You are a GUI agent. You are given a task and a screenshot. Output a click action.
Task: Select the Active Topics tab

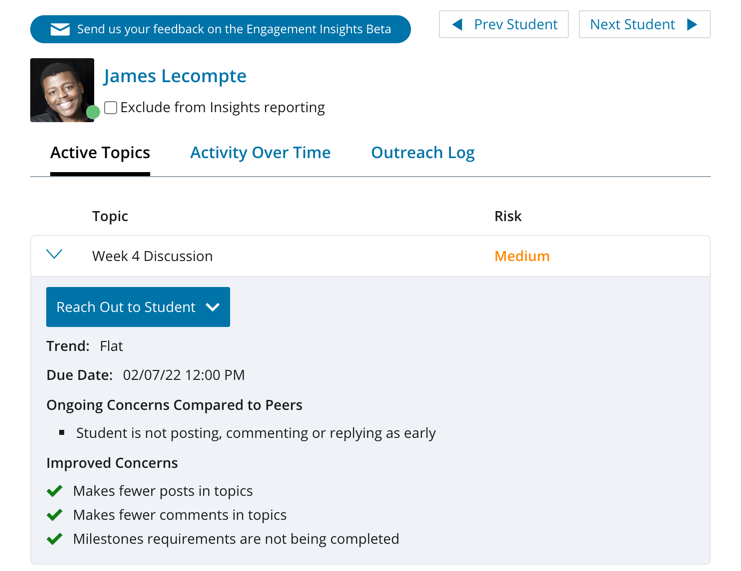click(x=100, y=153)
